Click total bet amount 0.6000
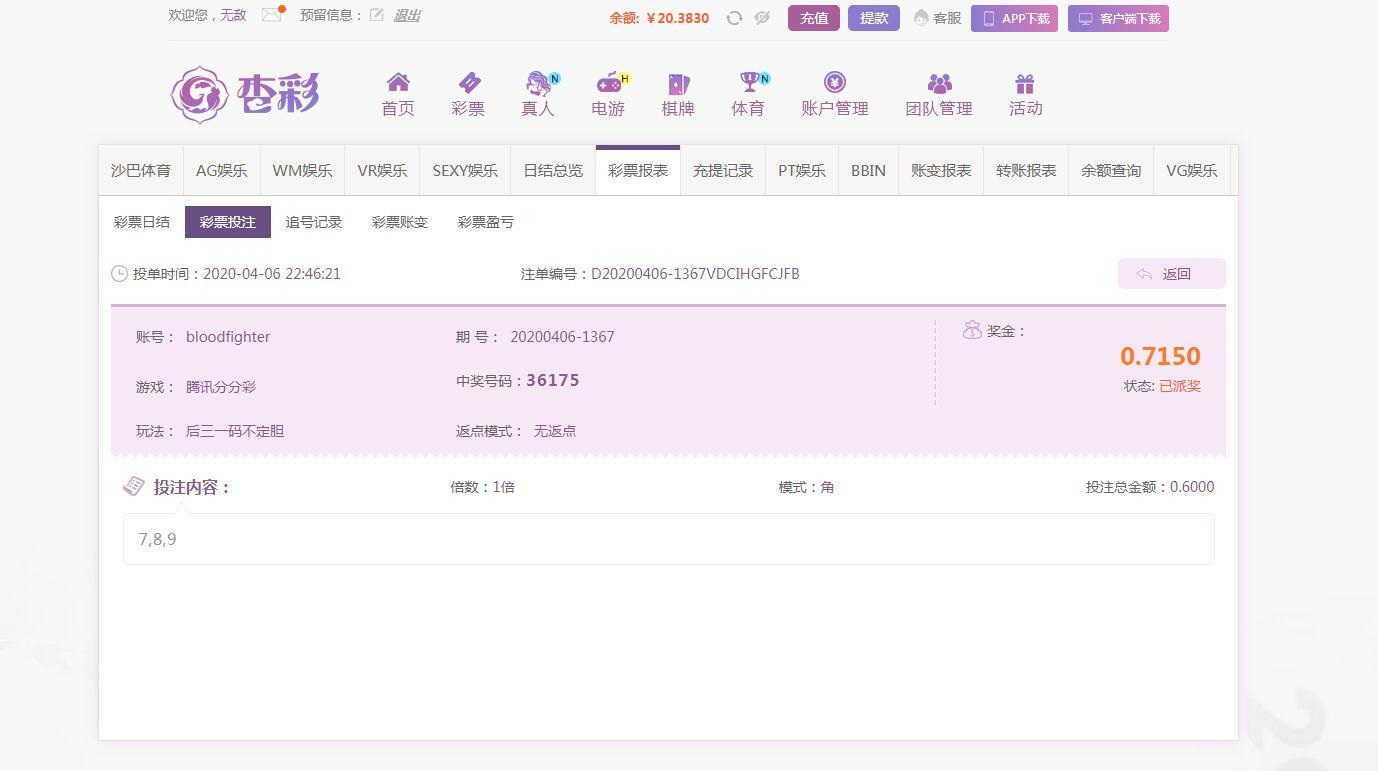This screenshot has width=1378, height=771. 1192,487
